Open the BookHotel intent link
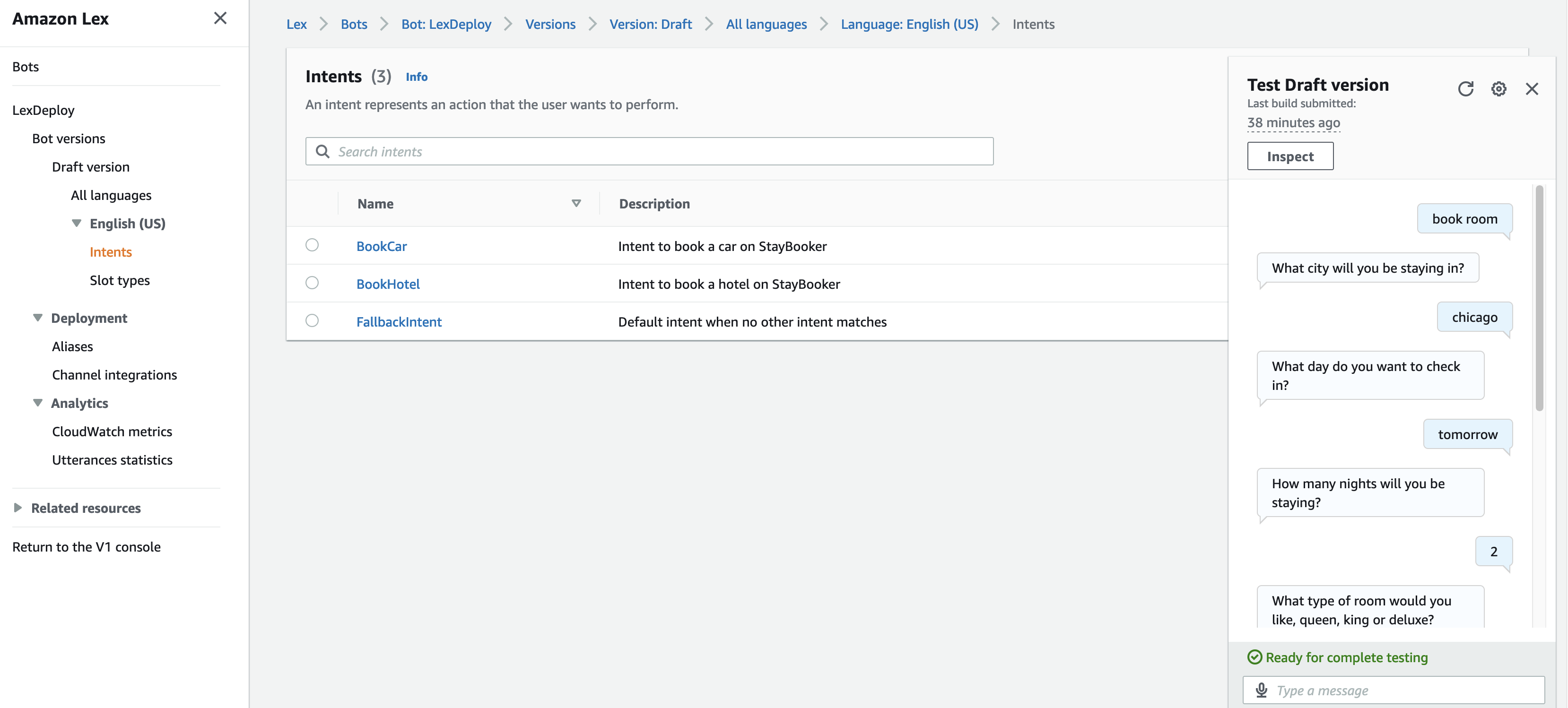The width and height of the screenshot is (1568, 708). pos(388,284)
